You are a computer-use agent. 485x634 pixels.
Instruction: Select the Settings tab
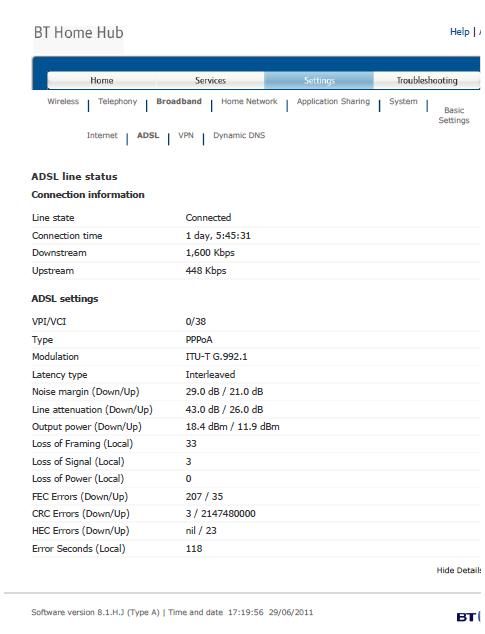319,80
